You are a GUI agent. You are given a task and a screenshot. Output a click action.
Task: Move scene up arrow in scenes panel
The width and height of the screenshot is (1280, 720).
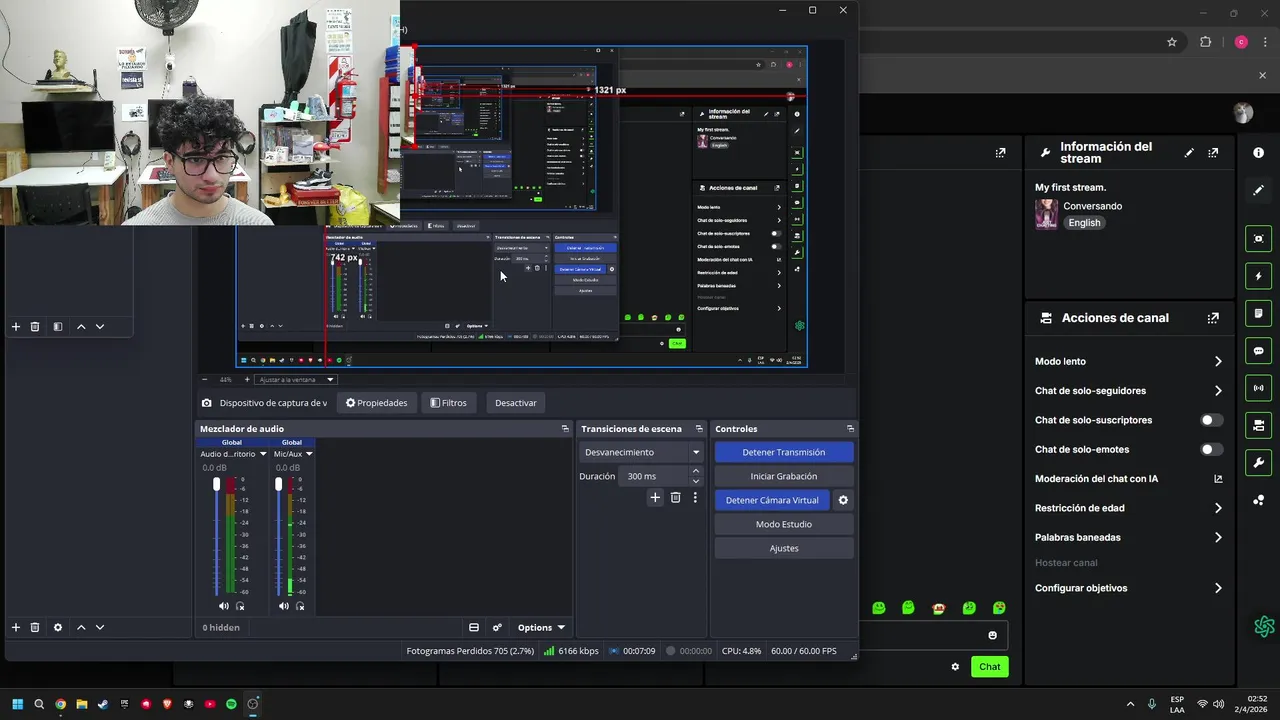tap(81, 326)
